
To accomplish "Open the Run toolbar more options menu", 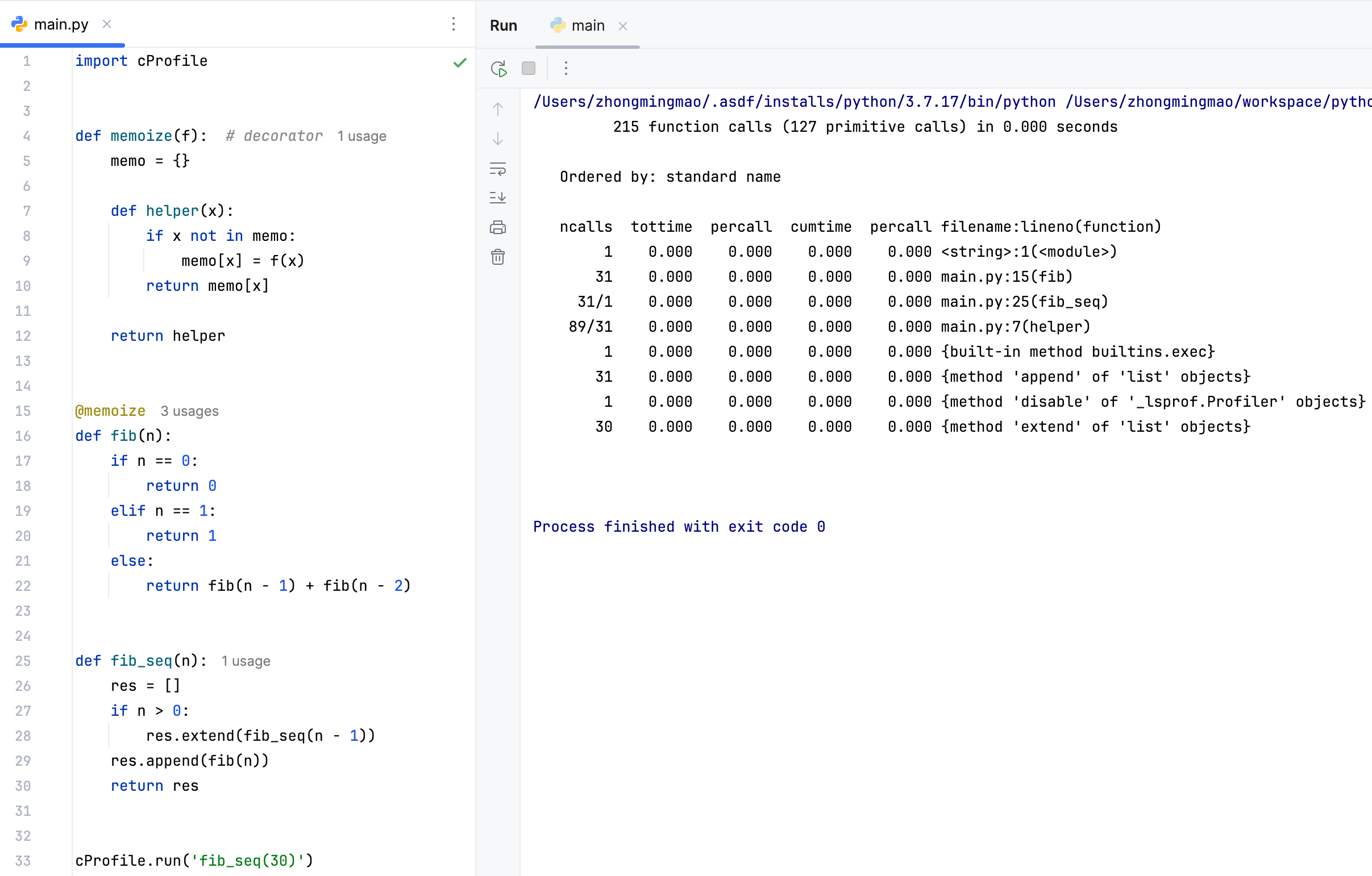I will (x=566, y=68).
